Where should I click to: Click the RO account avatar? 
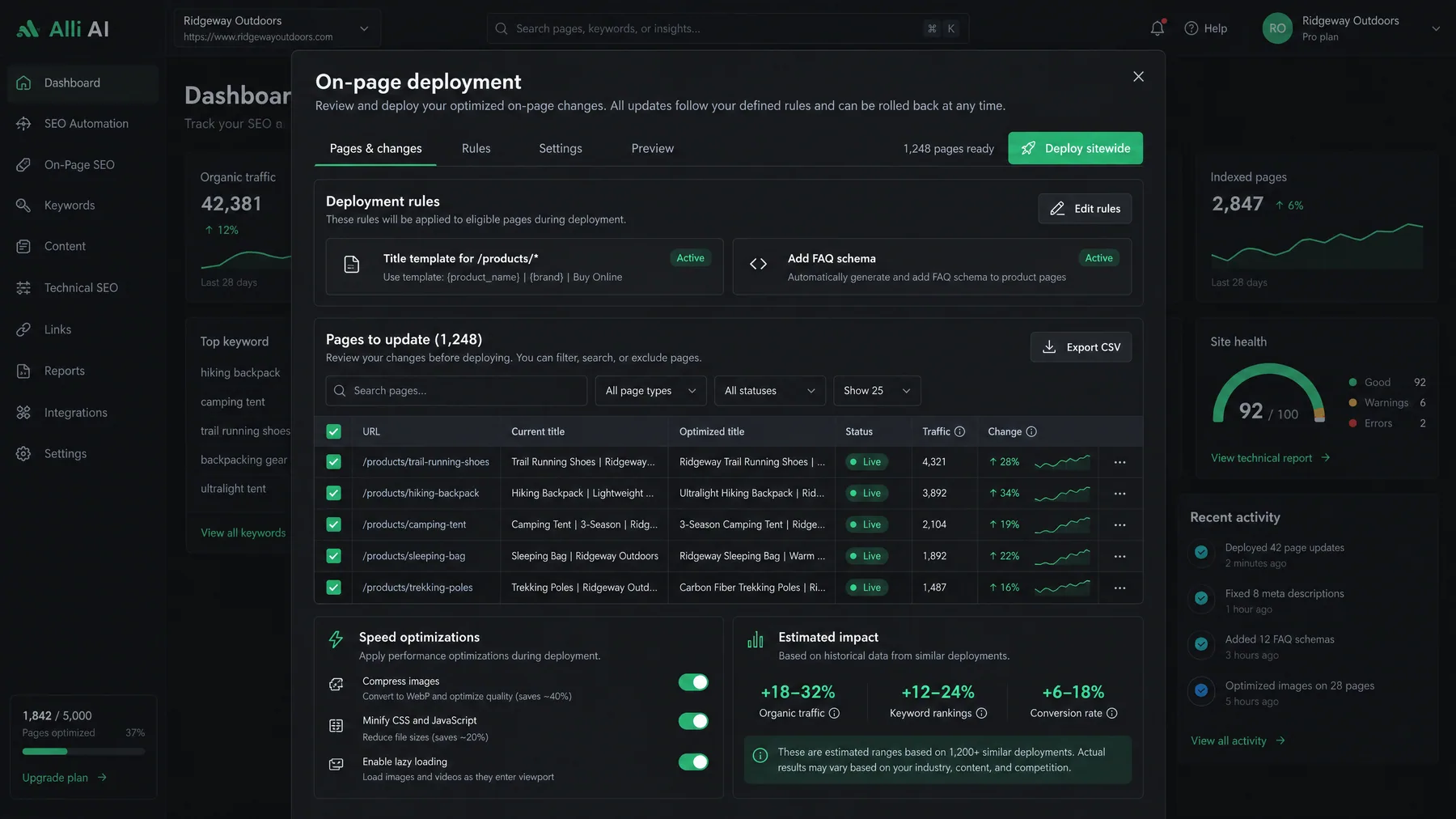[x=1277, y=28]
